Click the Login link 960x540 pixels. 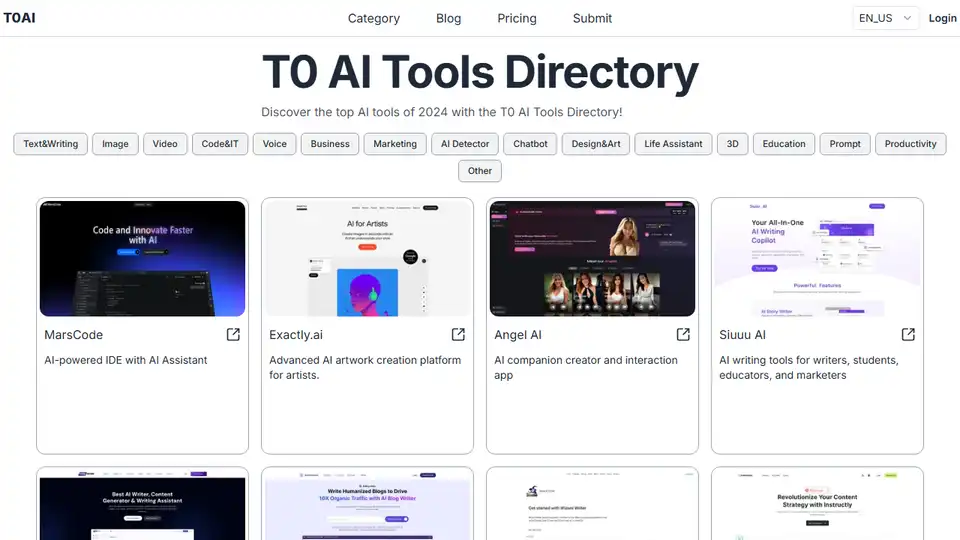(x=942, y=18)
